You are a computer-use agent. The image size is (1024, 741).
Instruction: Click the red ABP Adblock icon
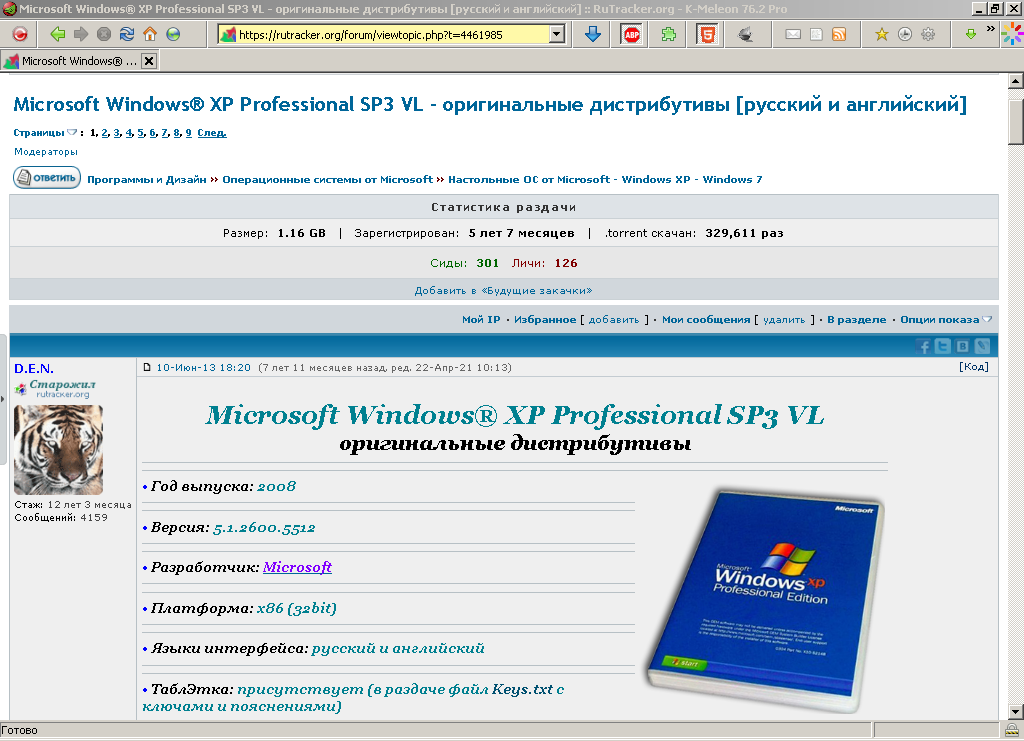point(632,35)
